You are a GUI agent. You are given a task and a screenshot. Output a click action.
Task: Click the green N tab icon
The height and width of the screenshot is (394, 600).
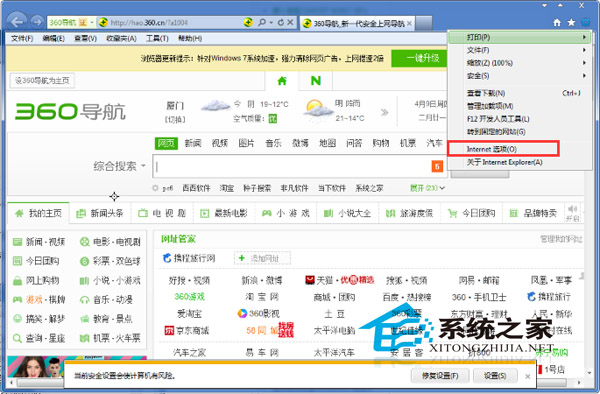tap(316, 81)
